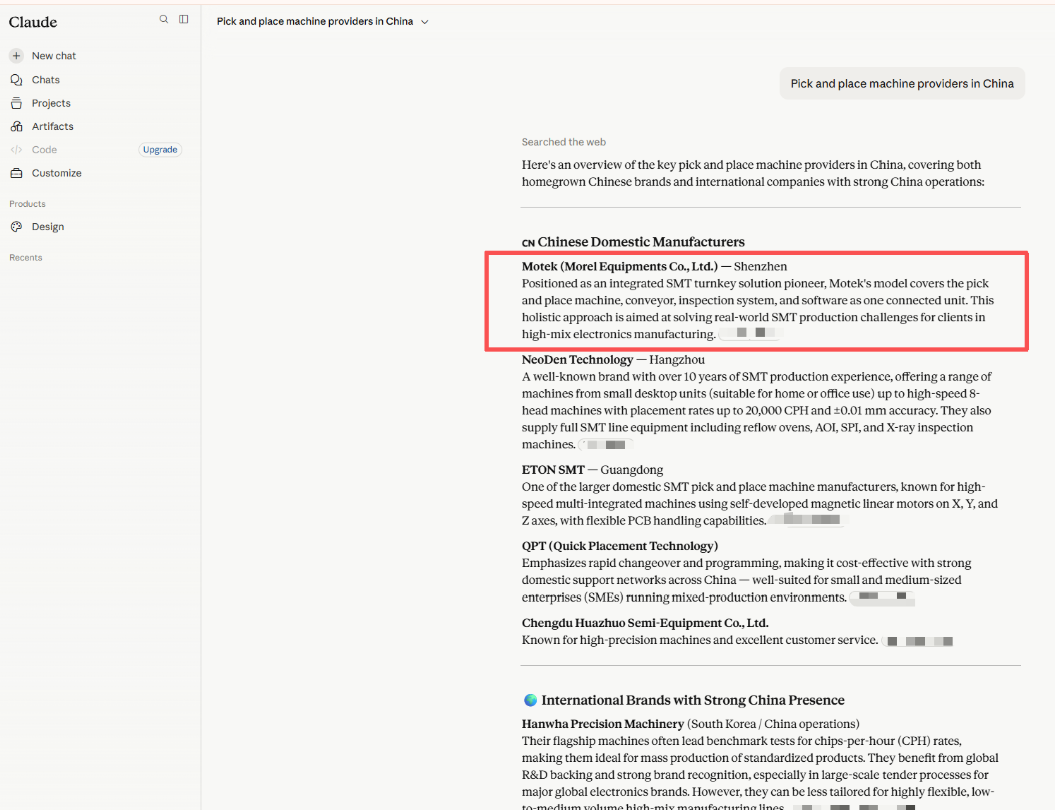Click the ETON SMT title
Viewport: 1059px width, 810px height.
[x=553, y=470]
